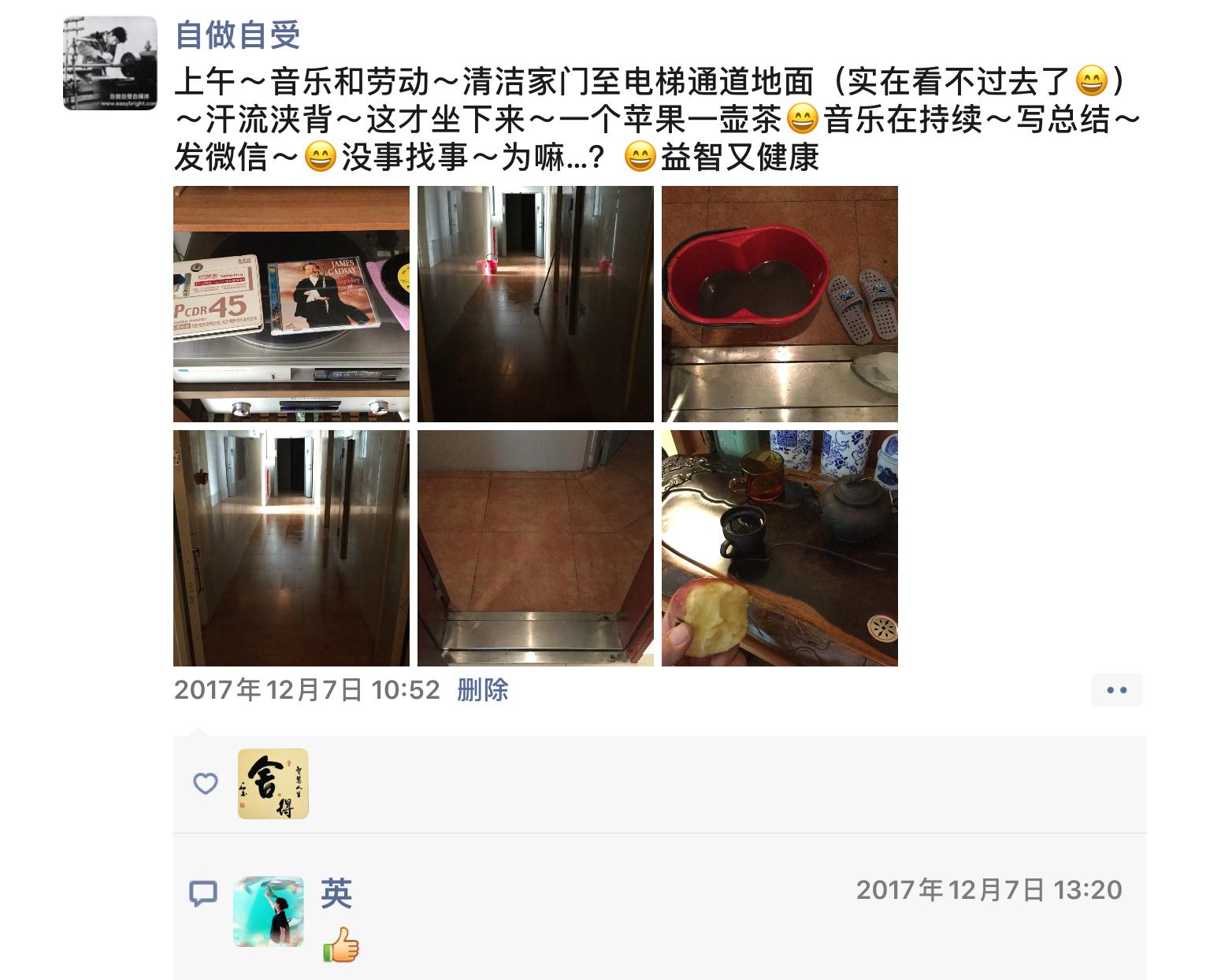Click the heart like icon

tap(206, 783)
